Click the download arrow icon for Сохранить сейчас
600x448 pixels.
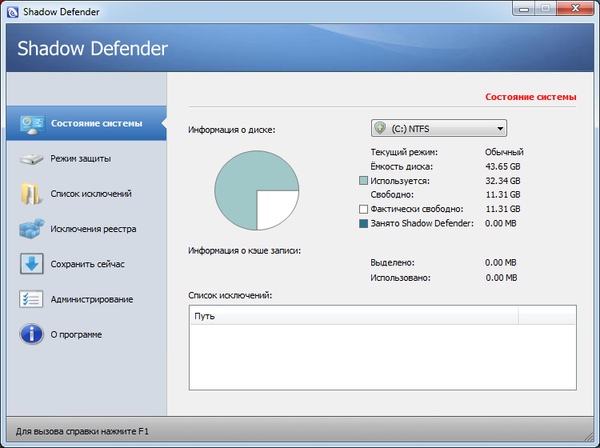pyautogui.click(x=30, y=264)
